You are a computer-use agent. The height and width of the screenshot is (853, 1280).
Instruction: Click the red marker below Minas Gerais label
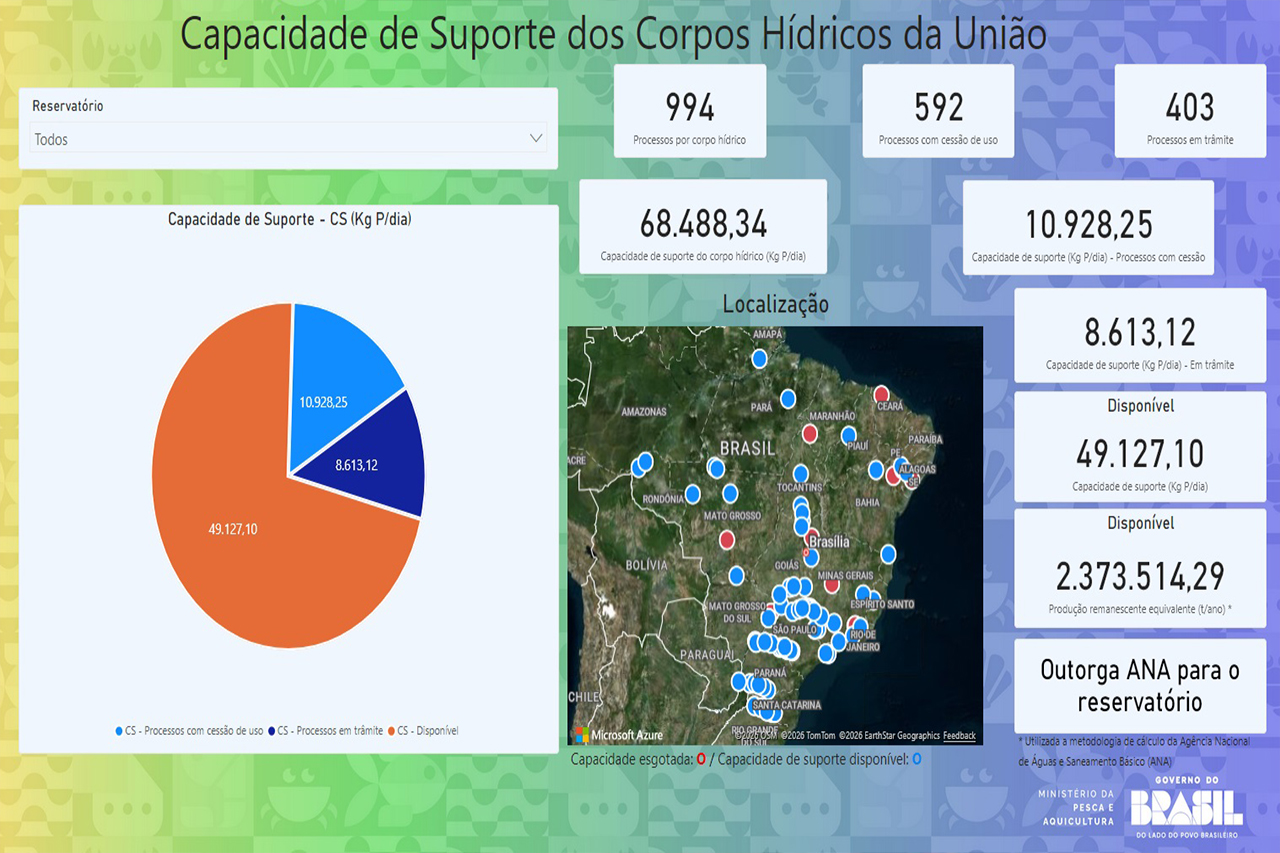831,586
